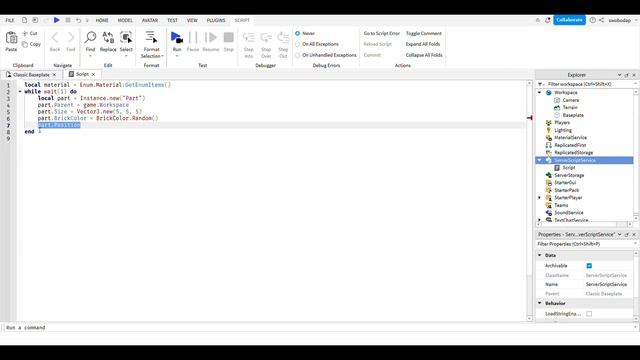Select On Unhandled Exceptions radio
This screenshot has height=360, width=640.
pyautogui.click(x=298, y=55)
